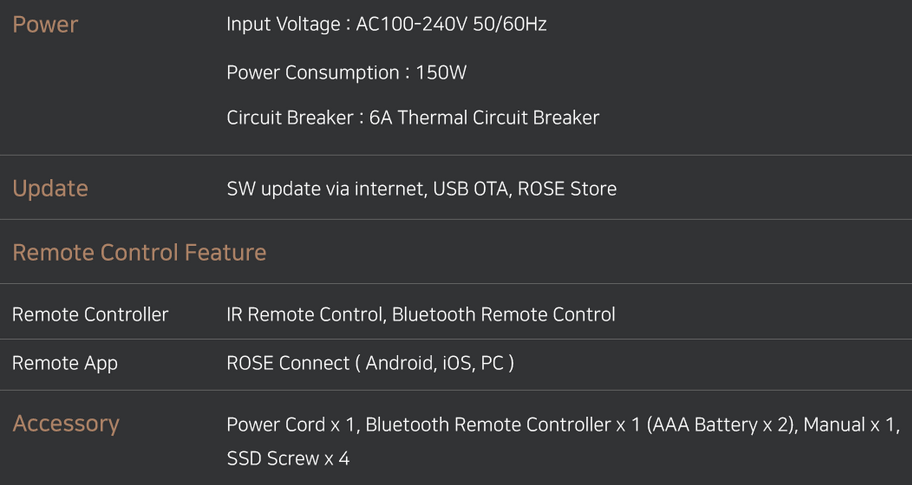
Task: Click the SSD Screw x 4 text
Action: tap(288, 458)
